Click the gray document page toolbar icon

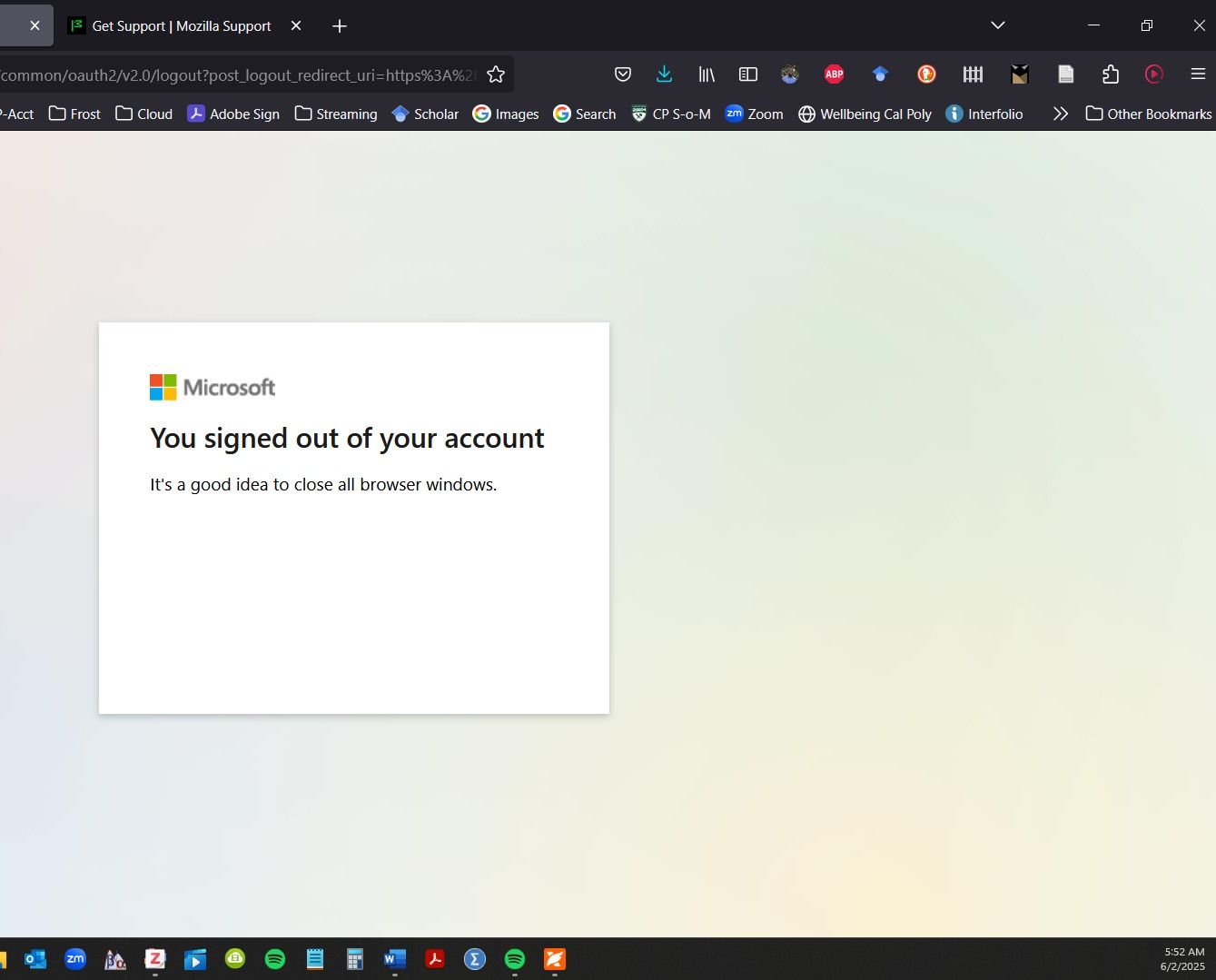(1066, 74)
